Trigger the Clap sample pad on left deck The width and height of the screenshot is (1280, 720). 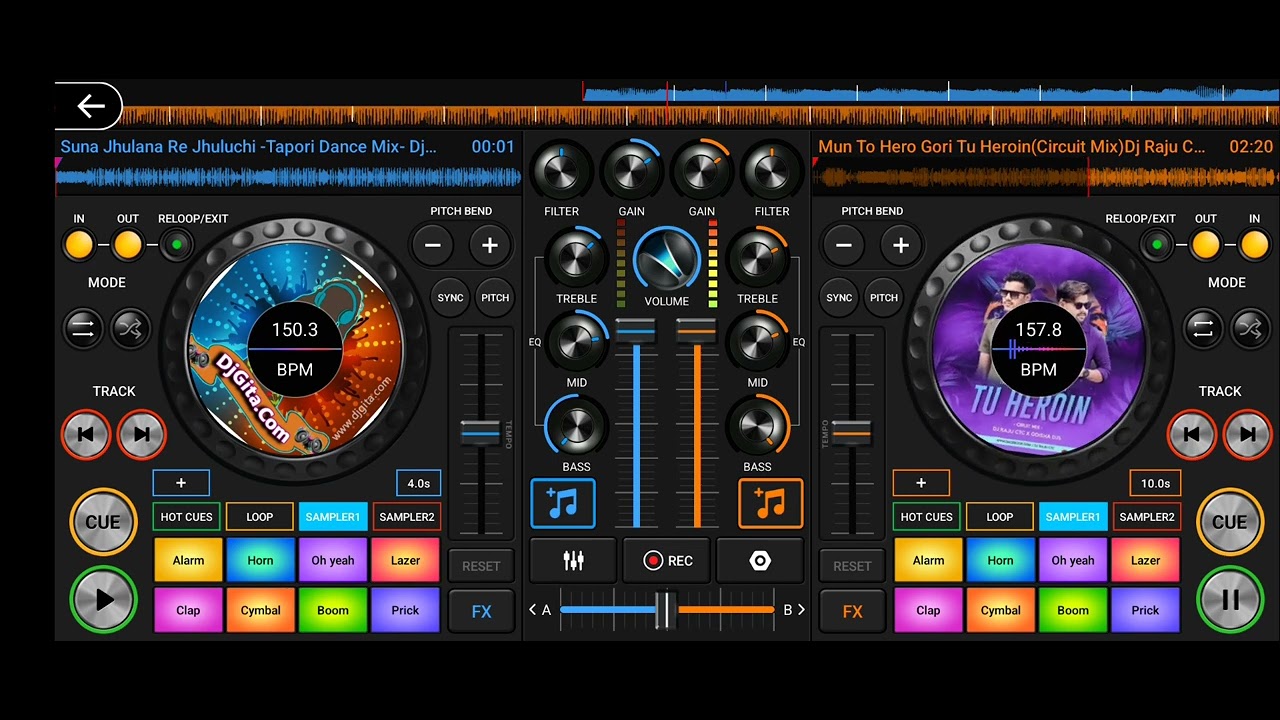pos(188,610)
